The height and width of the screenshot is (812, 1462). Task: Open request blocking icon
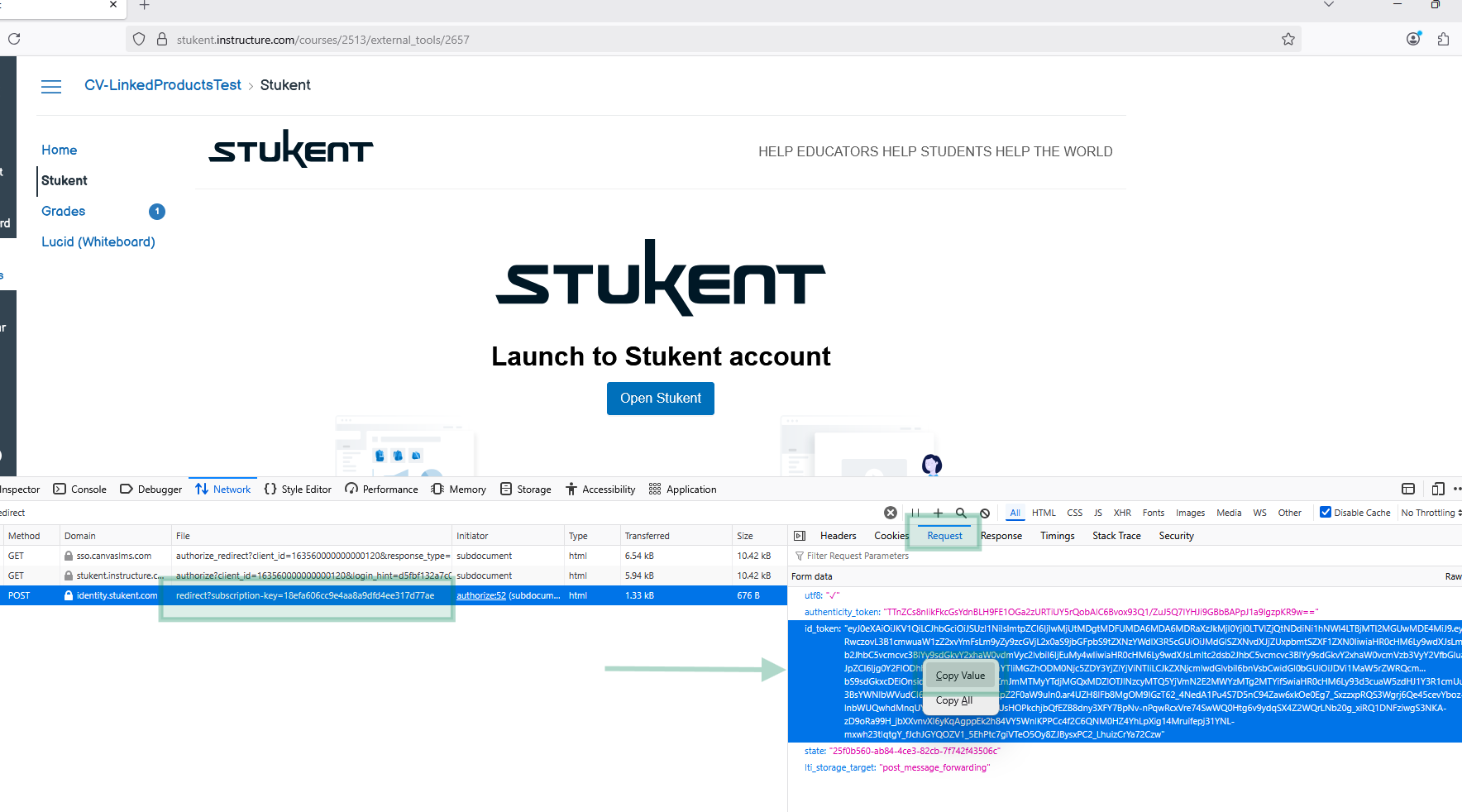[985, 513]
